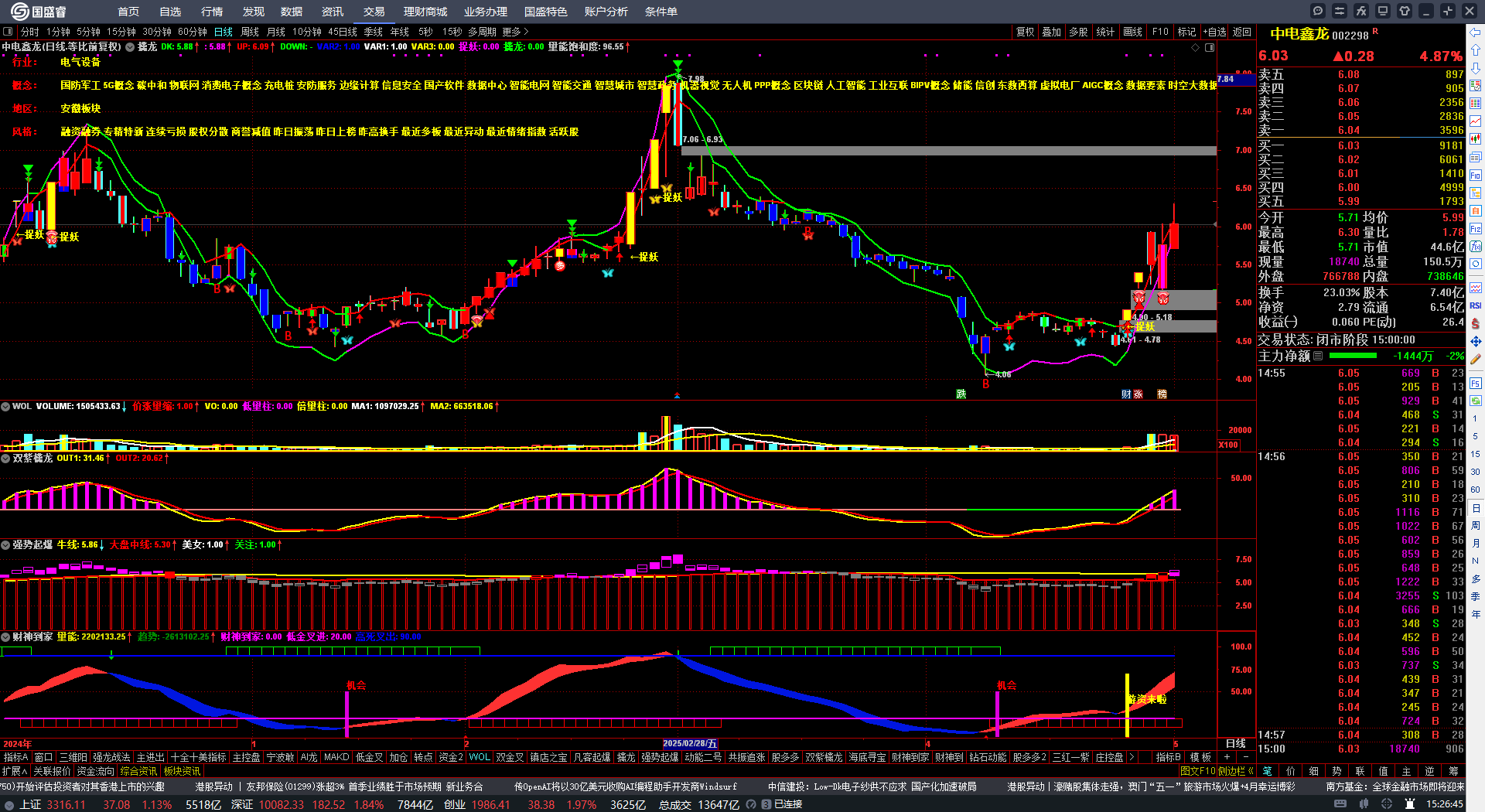Toggle the WOL volume indicator circle button
1485x812 pixels.
[5, 406]
